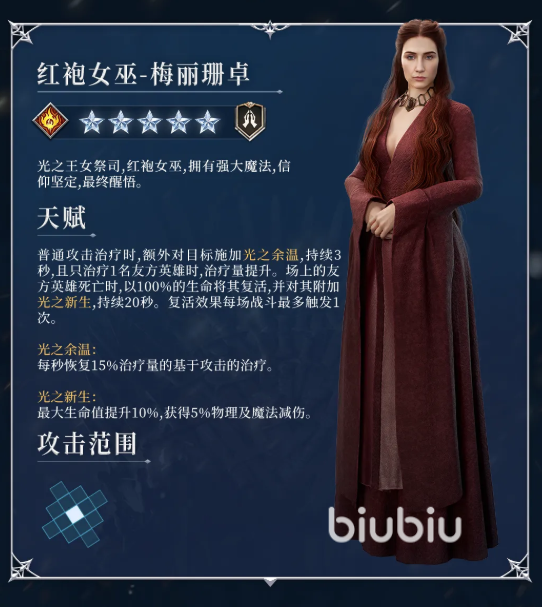542x607 pixels.
Task: Click the highlighted 光之新生 keyword in talent text
Action: tap(64, 302)
